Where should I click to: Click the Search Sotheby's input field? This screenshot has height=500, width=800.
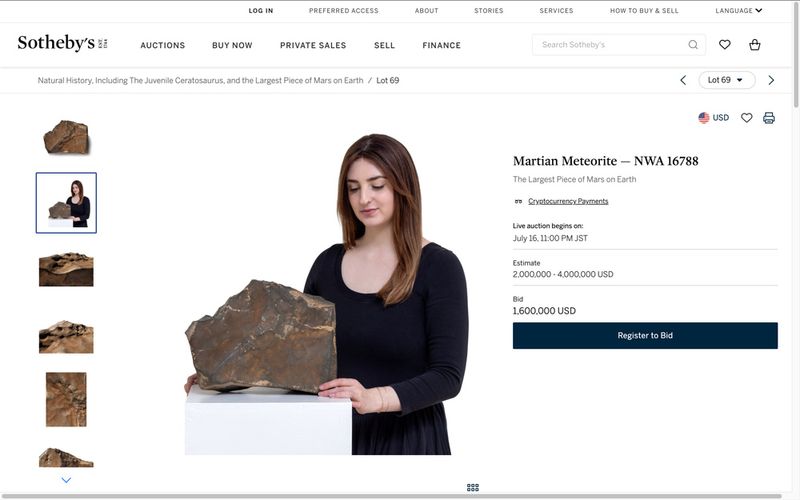(x=610, y=45)
